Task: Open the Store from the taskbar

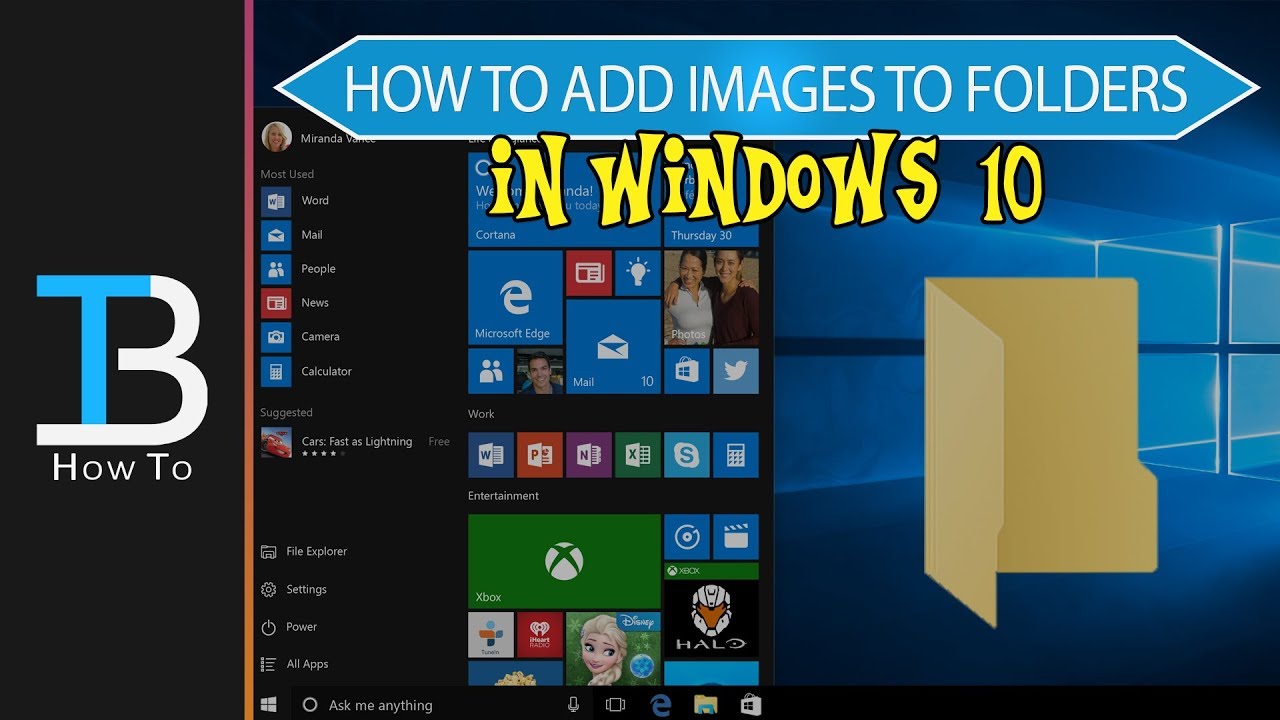Action: click(x=750, y=705)
